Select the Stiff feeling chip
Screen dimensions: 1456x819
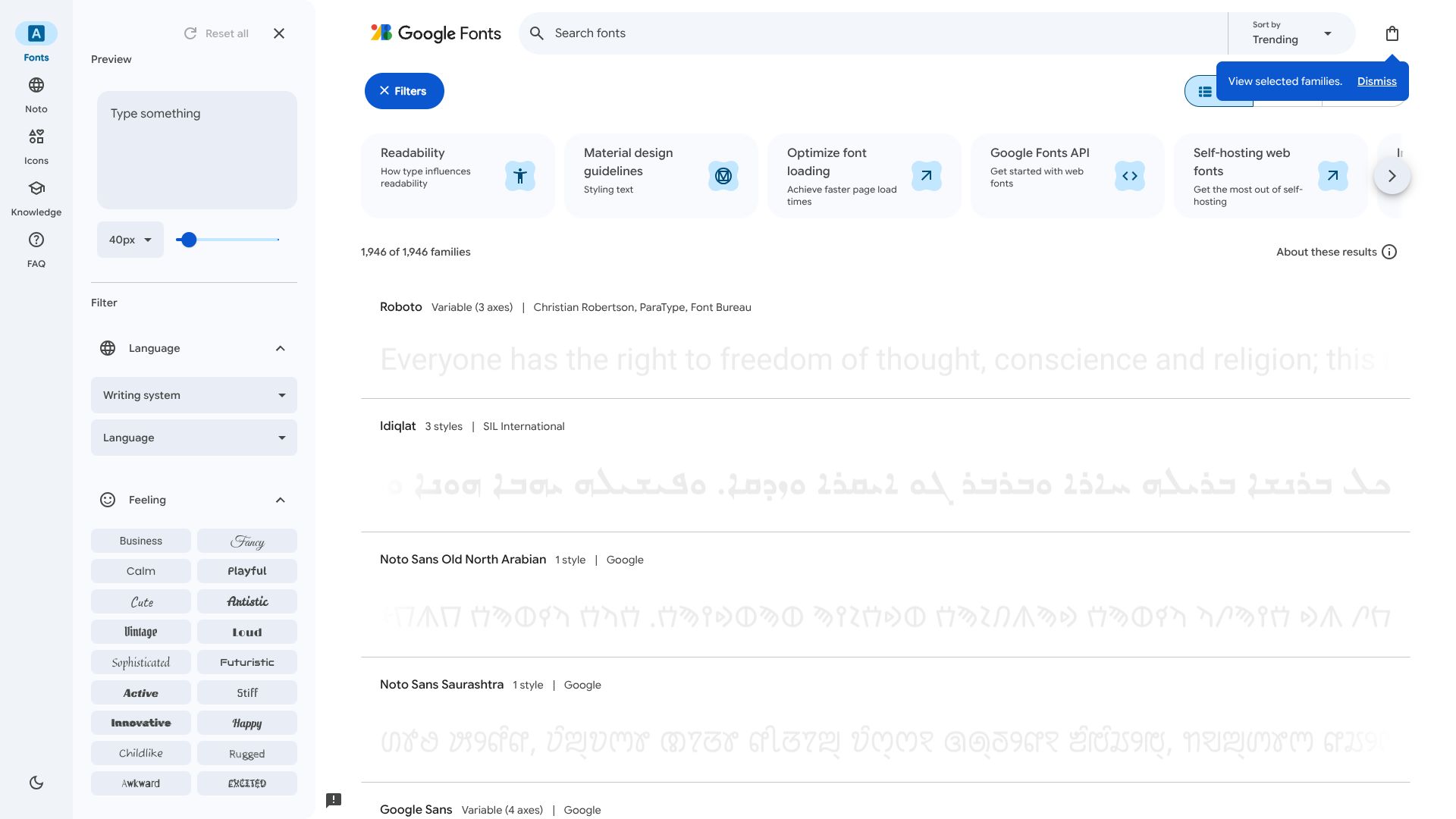click(247, 692)
